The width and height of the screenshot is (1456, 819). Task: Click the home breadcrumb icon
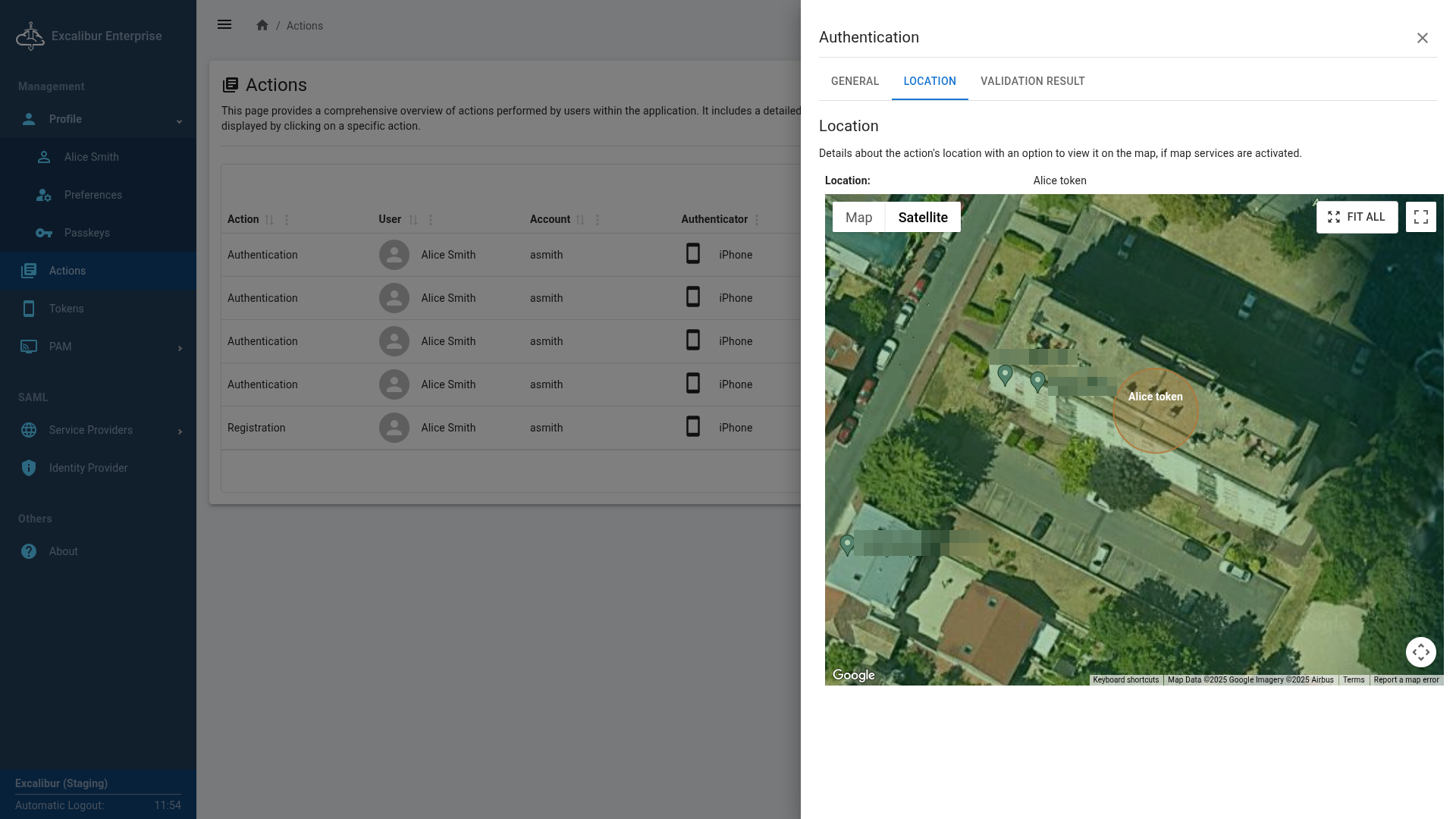tap(262, 25)
